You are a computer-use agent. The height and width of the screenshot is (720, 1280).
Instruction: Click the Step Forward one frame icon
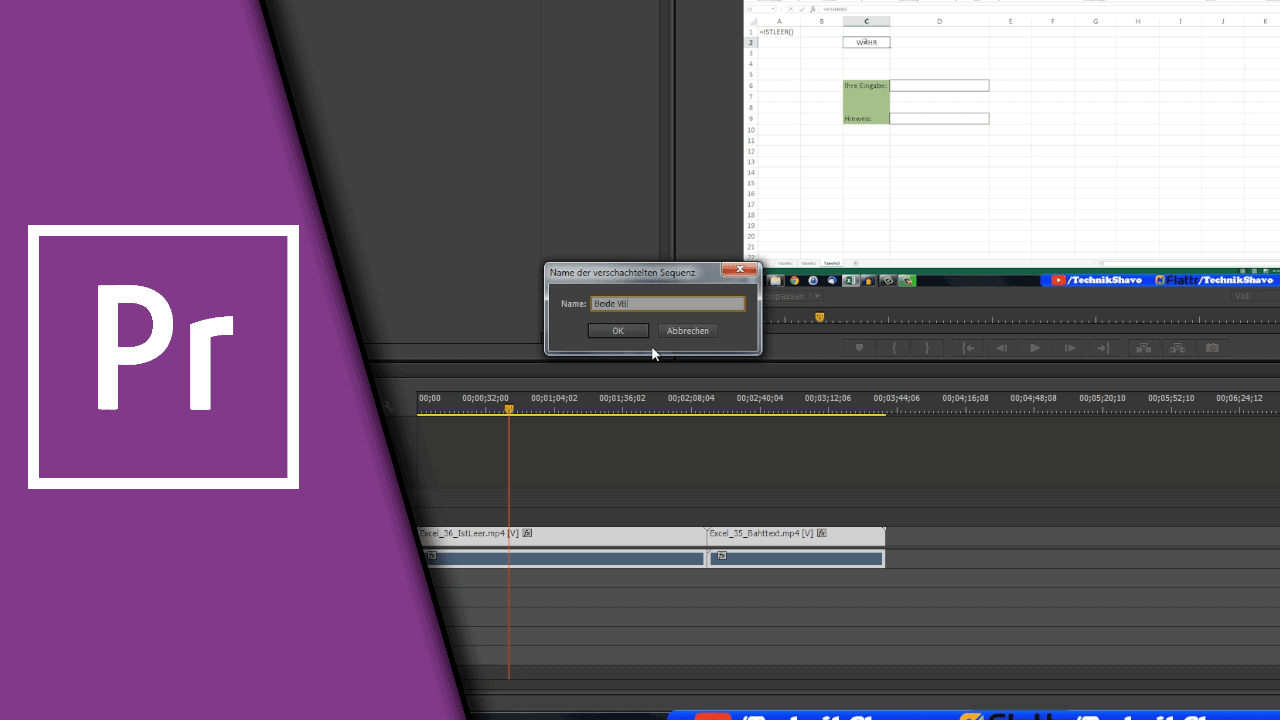pos(1069,348)
